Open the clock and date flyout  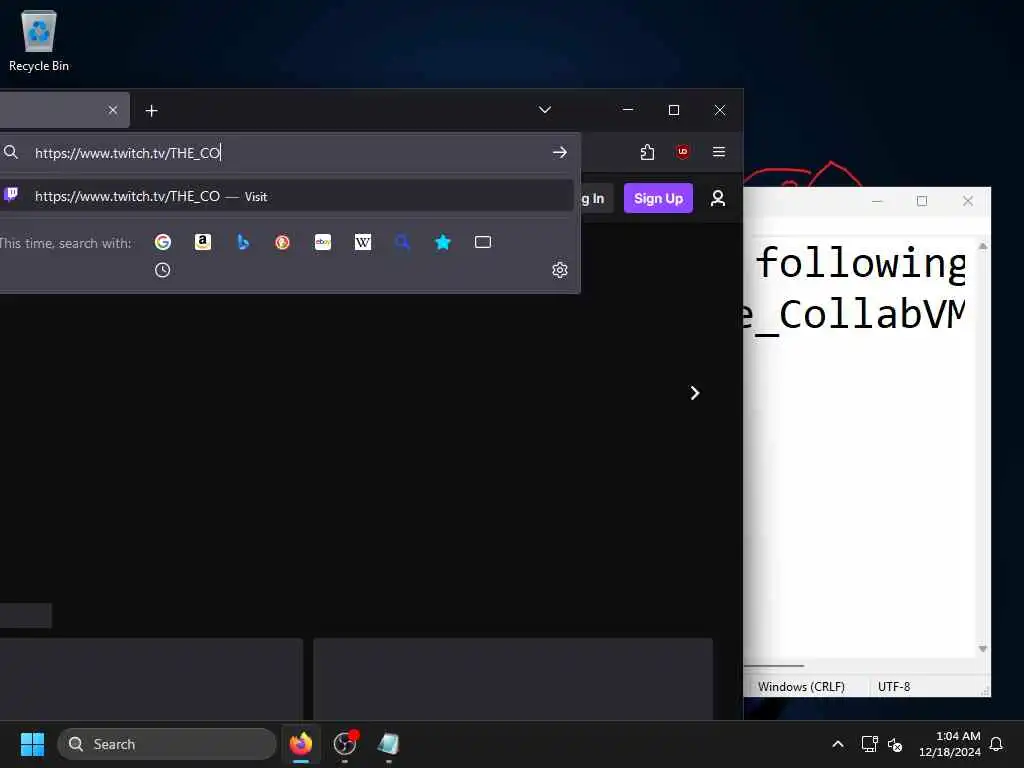[x=950, y=744]
